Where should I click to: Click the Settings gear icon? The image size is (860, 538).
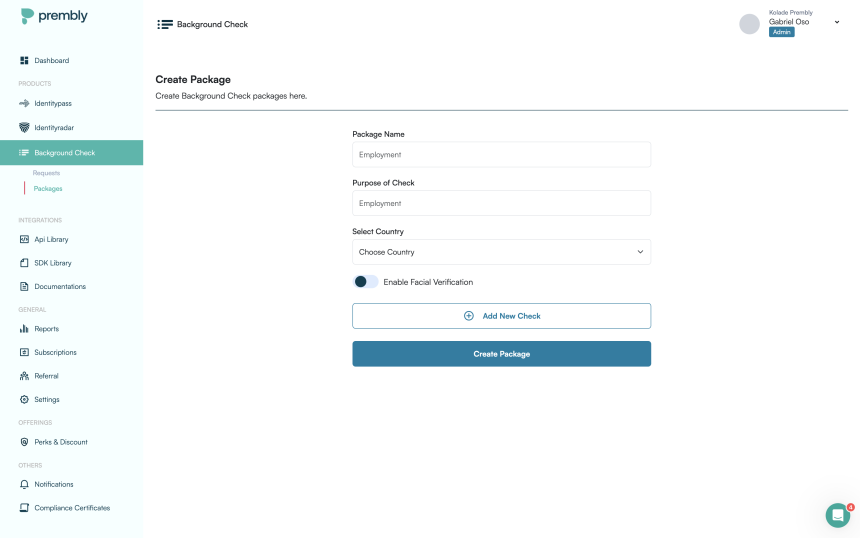[24, 400]
